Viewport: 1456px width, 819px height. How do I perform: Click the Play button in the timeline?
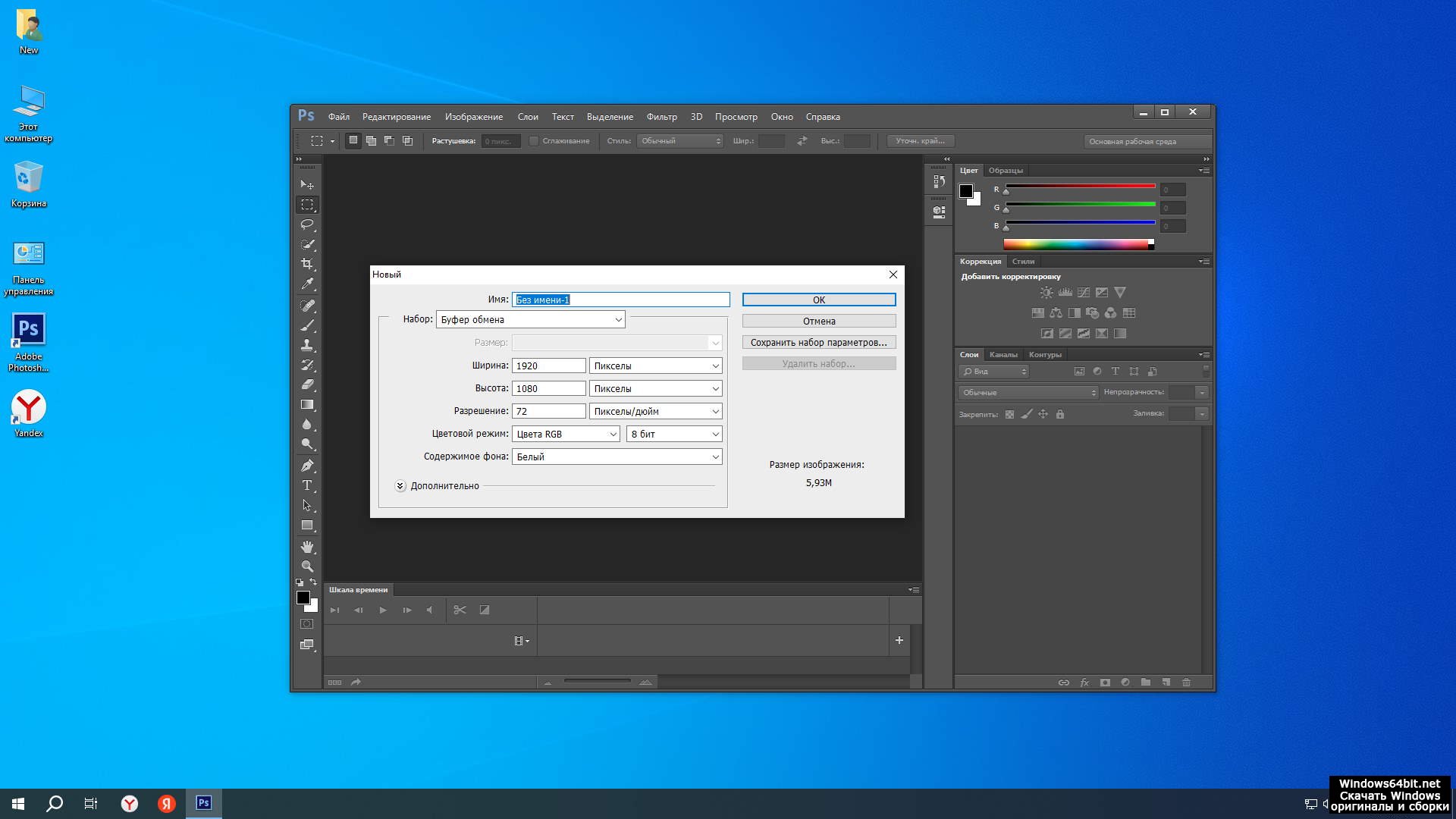(383, 610)
